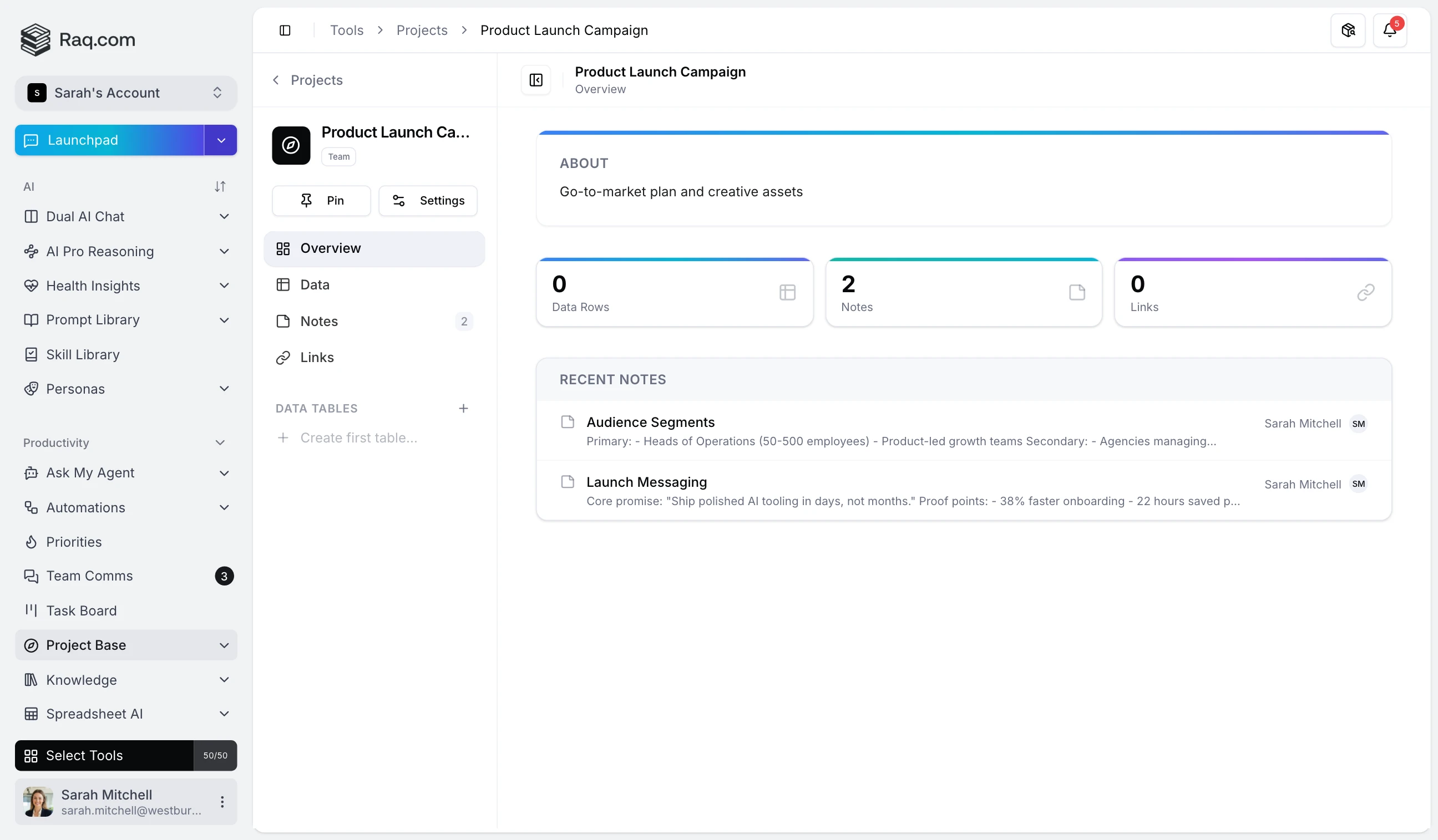
Task: Open Sarah Mitchell user options menu
Action: [222, 801]
